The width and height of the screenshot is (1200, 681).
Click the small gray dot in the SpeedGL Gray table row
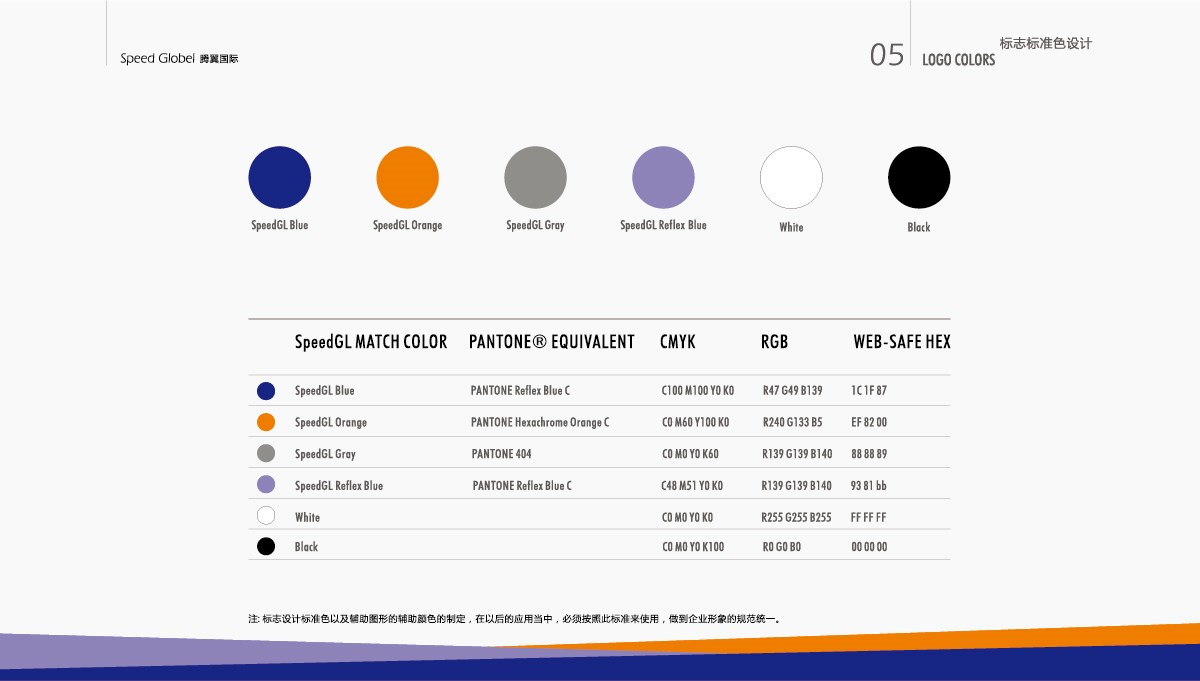coord(266,453)
